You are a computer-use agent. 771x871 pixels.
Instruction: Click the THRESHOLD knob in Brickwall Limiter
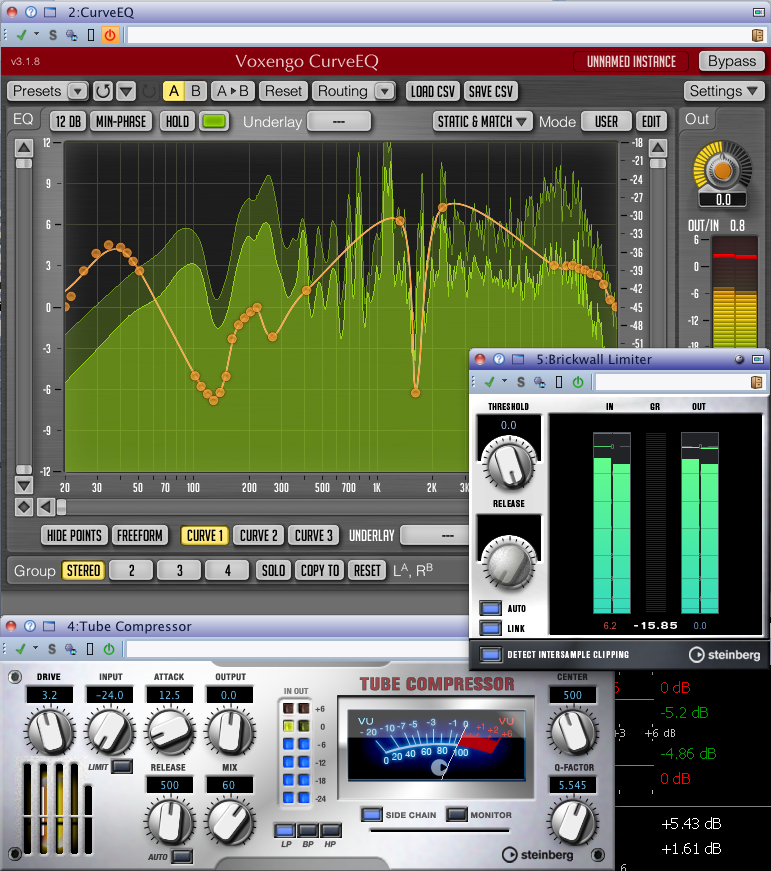(x=508, y=463)
